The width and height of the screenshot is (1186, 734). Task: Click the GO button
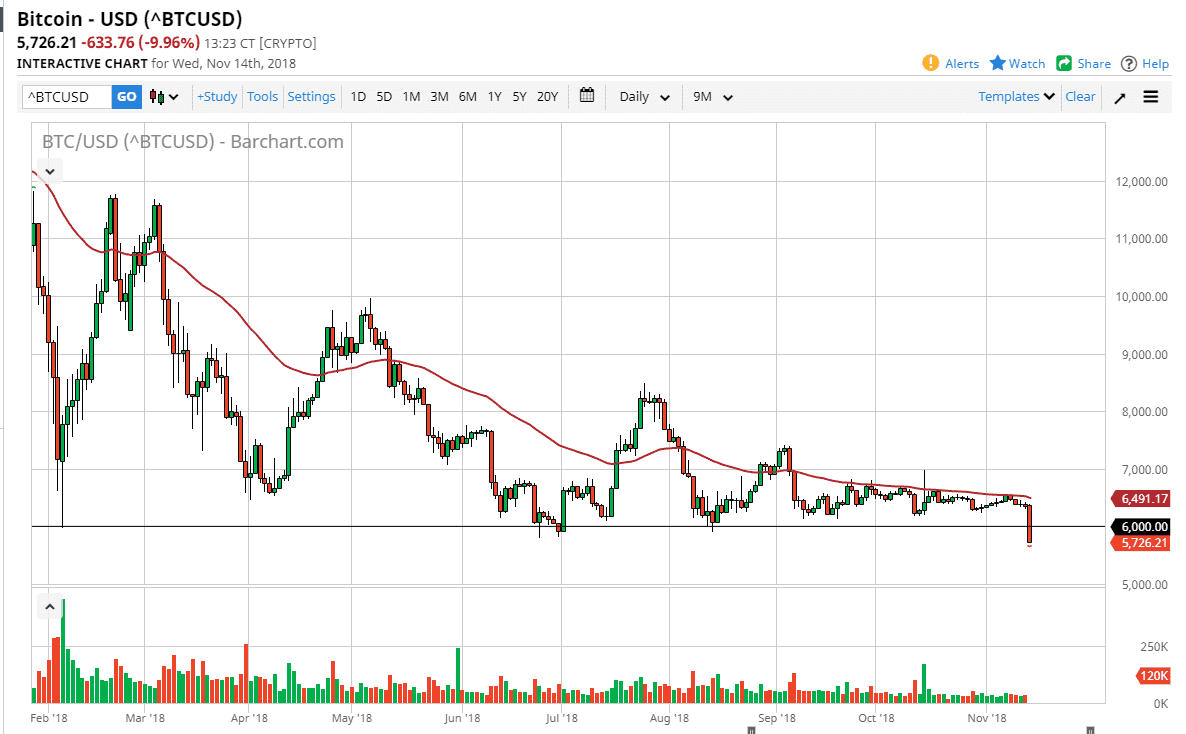[x=126, y=96]
